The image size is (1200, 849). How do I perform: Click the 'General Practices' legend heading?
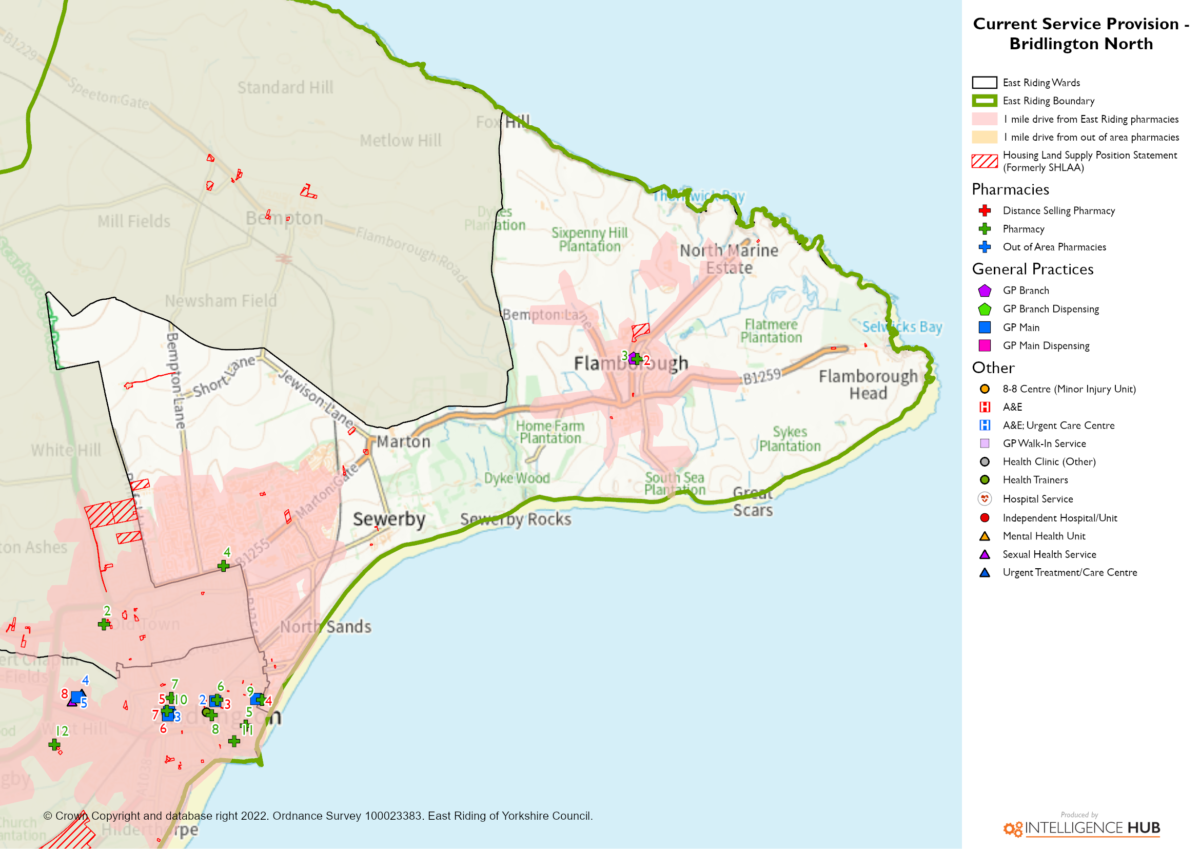1032,269
